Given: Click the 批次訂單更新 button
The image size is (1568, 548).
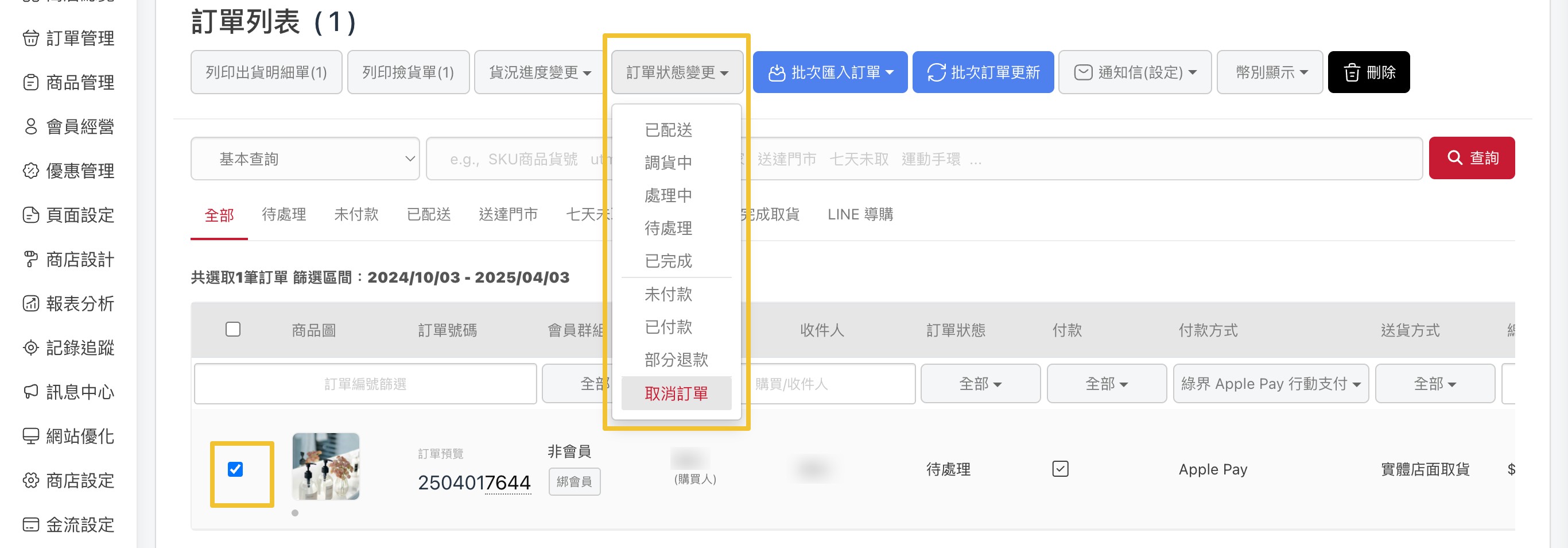Looking at the screenshot, I should pyautogui.click(x=983, y=72).
